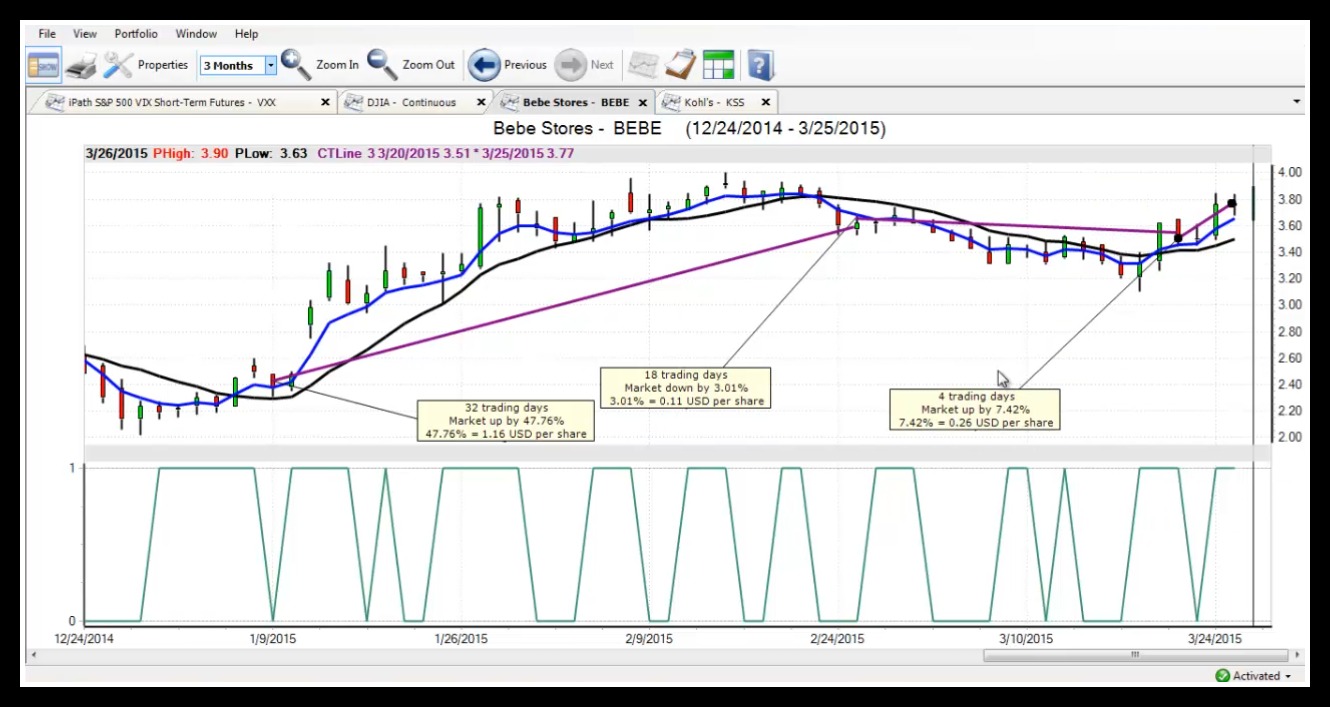
Task: Click the 2/24/2015 date axis label
Action: 837,638
